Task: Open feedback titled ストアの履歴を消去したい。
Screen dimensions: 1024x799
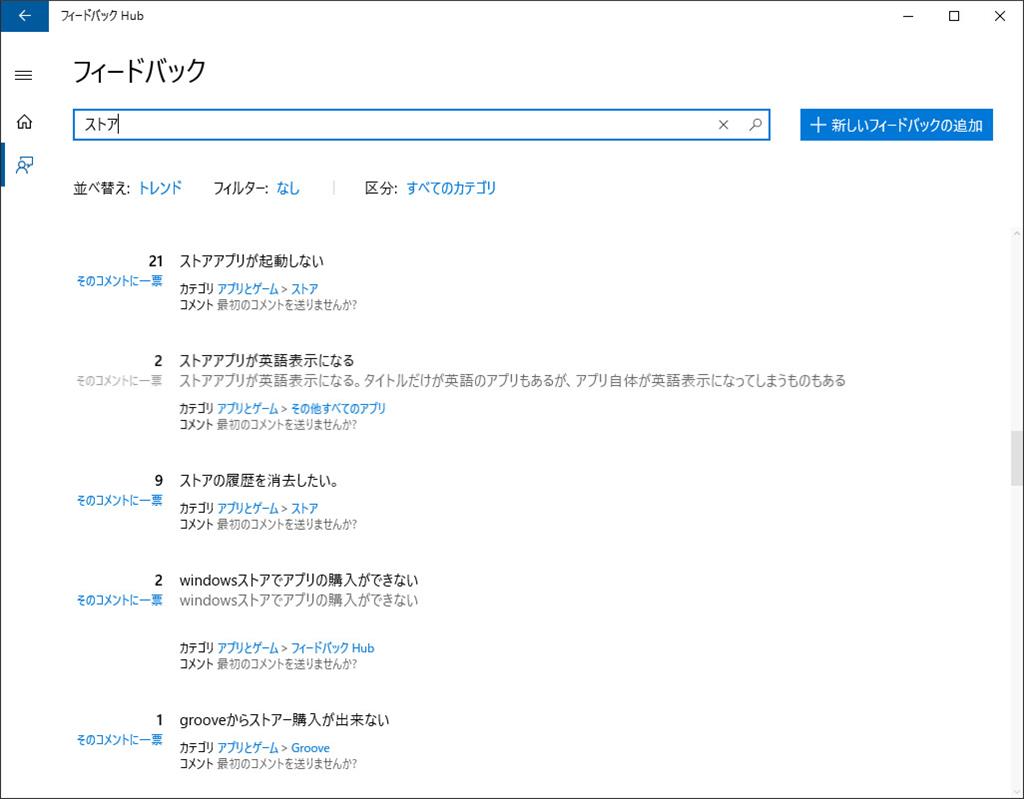Action: [259, 481]
